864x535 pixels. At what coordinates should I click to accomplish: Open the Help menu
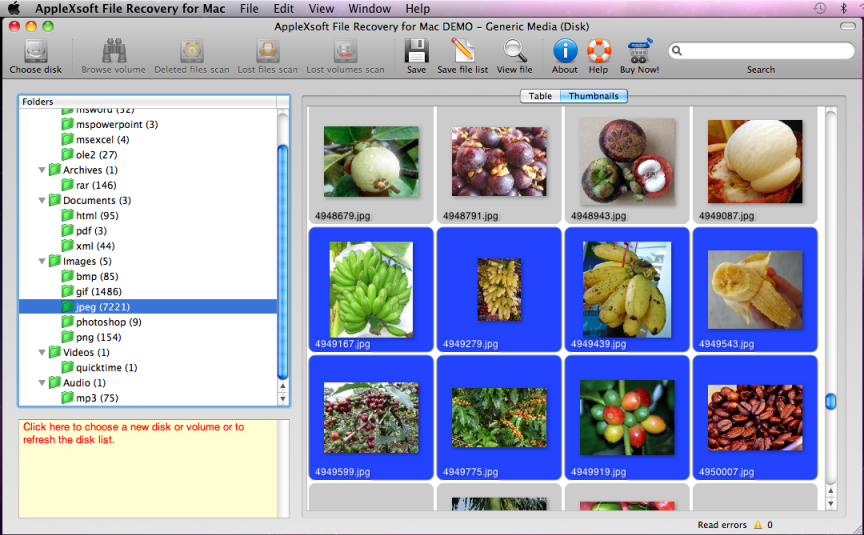point(418,8)
